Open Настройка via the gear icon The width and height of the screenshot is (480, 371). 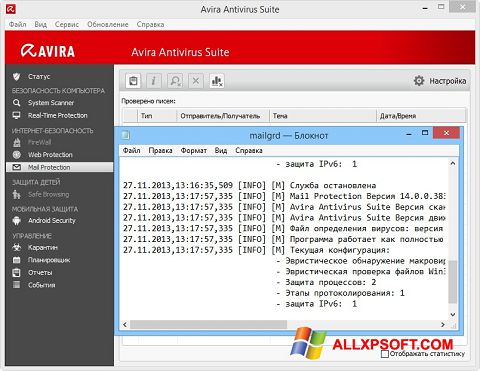tap(419, 81)
